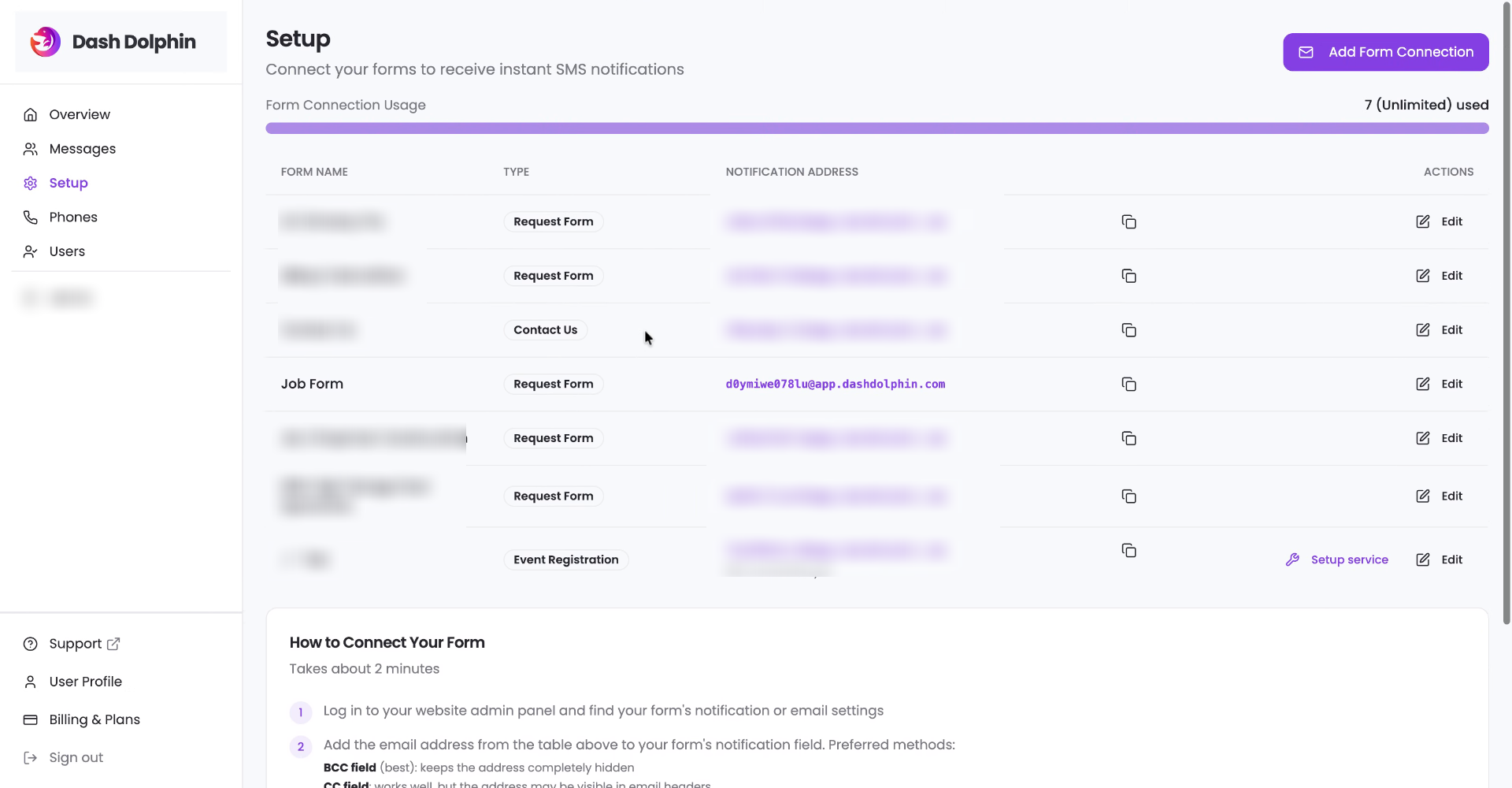Click the '7 (Unlimited) used' label

[x=1426, y=105]
